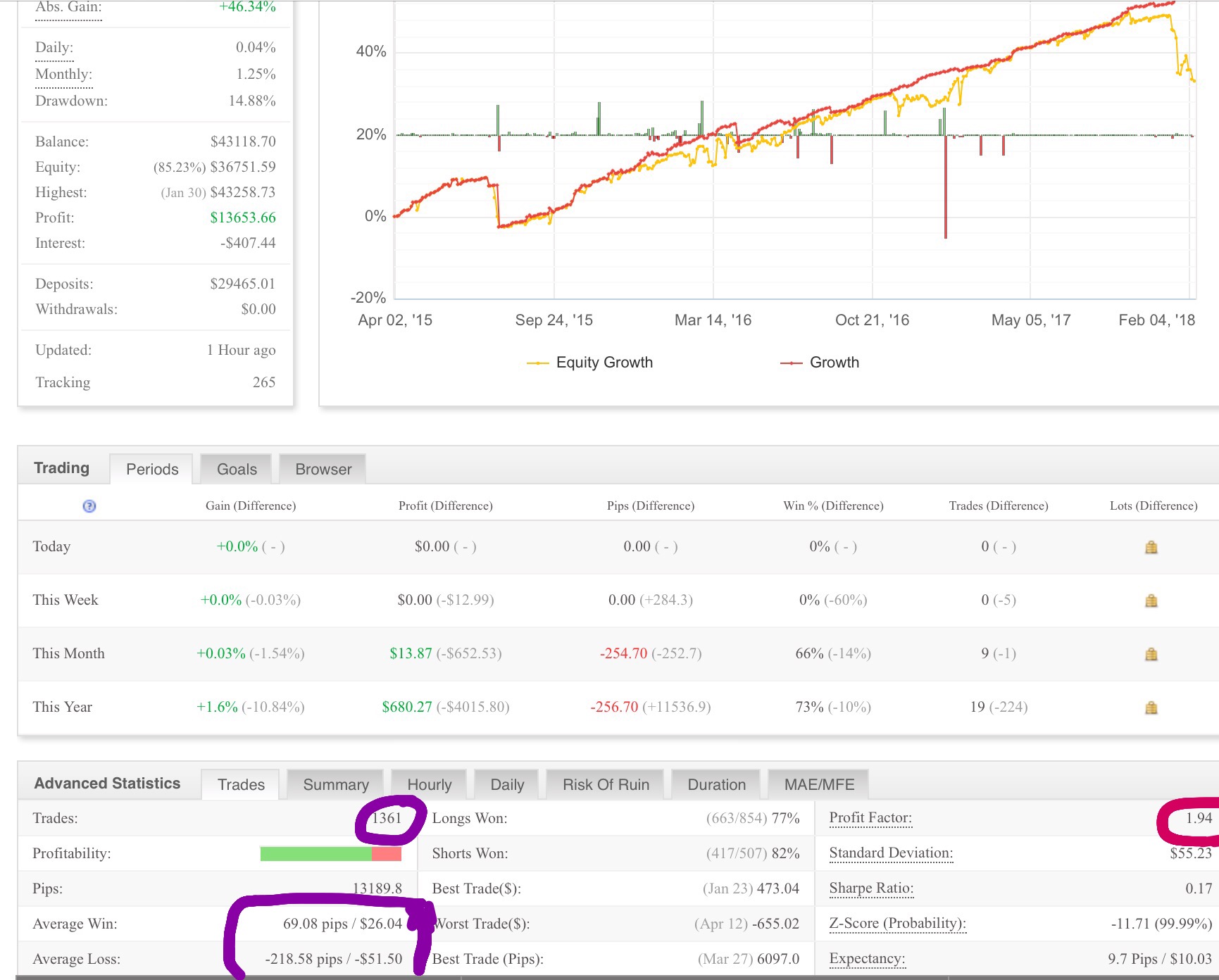Toggle Growth legend series
Image resolution: width=1219 pixels, height=980 pixels.
point(820,363)
